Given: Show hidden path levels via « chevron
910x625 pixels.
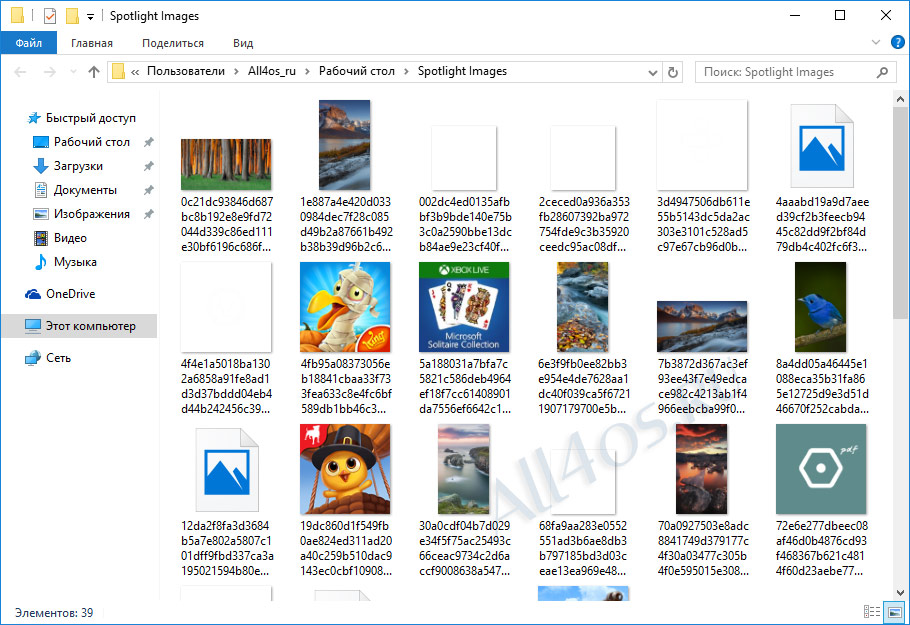Looking at the screenshot, I should pyautogui.click(x=135, y=72).
